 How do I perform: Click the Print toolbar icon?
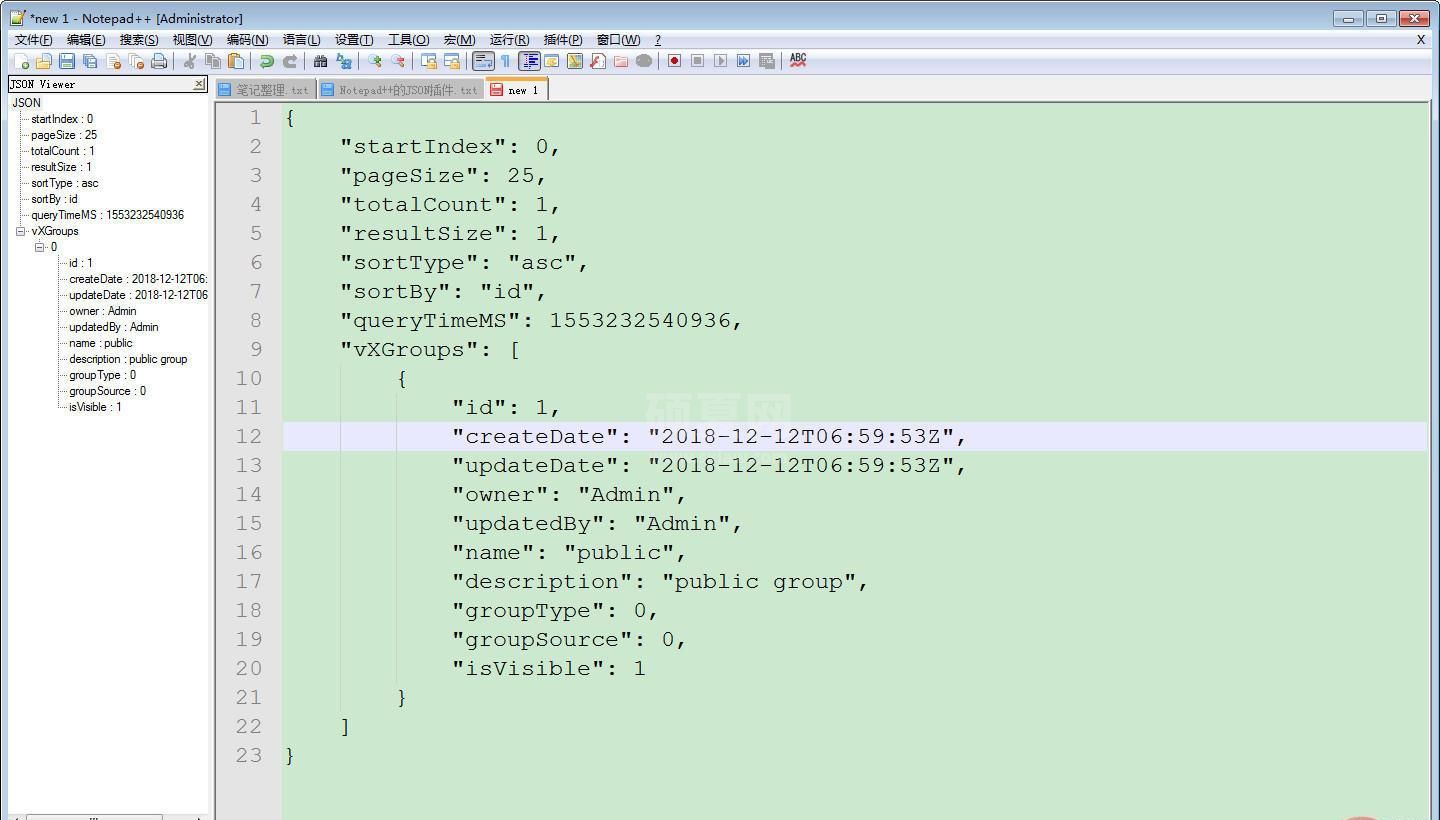click(159, 61)
